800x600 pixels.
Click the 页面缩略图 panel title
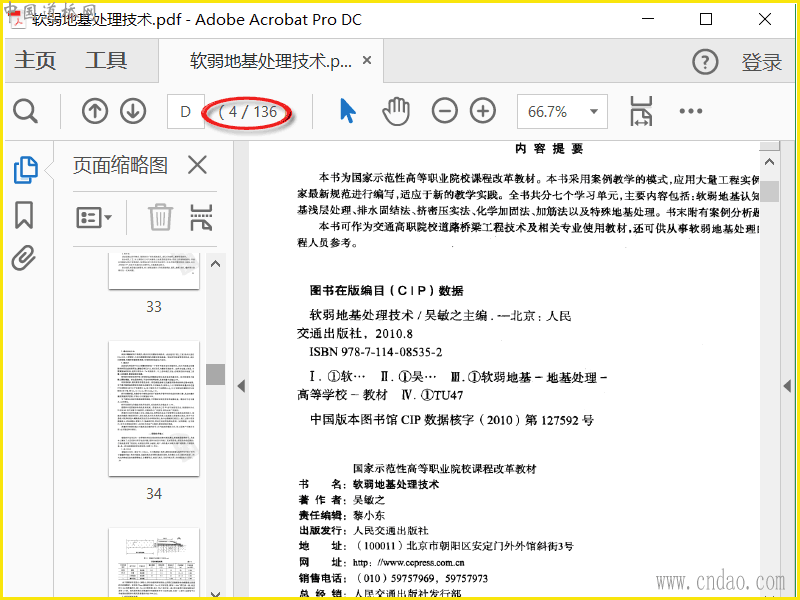click(120, 165)
